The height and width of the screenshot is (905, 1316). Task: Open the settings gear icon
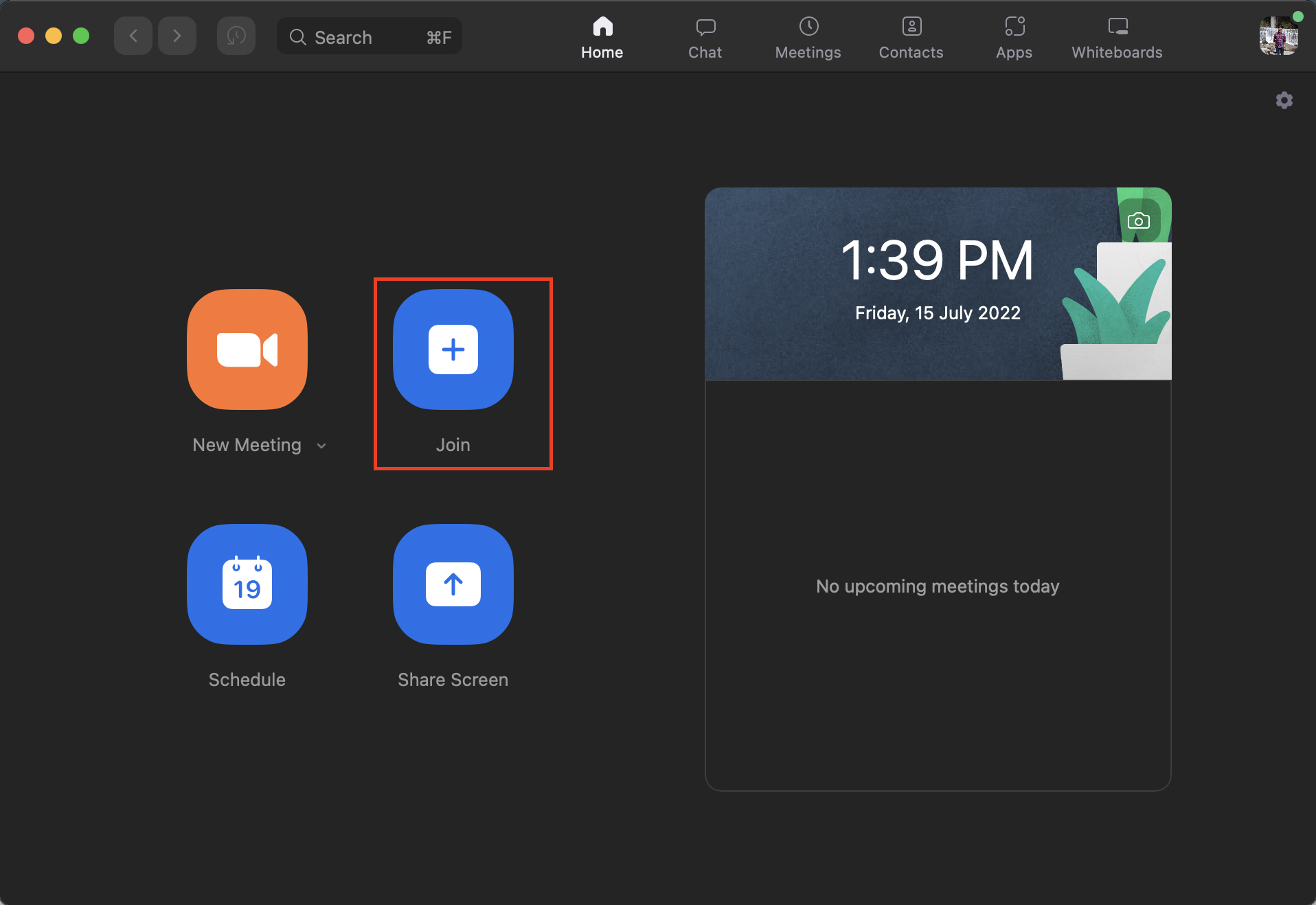[1284, 101]
